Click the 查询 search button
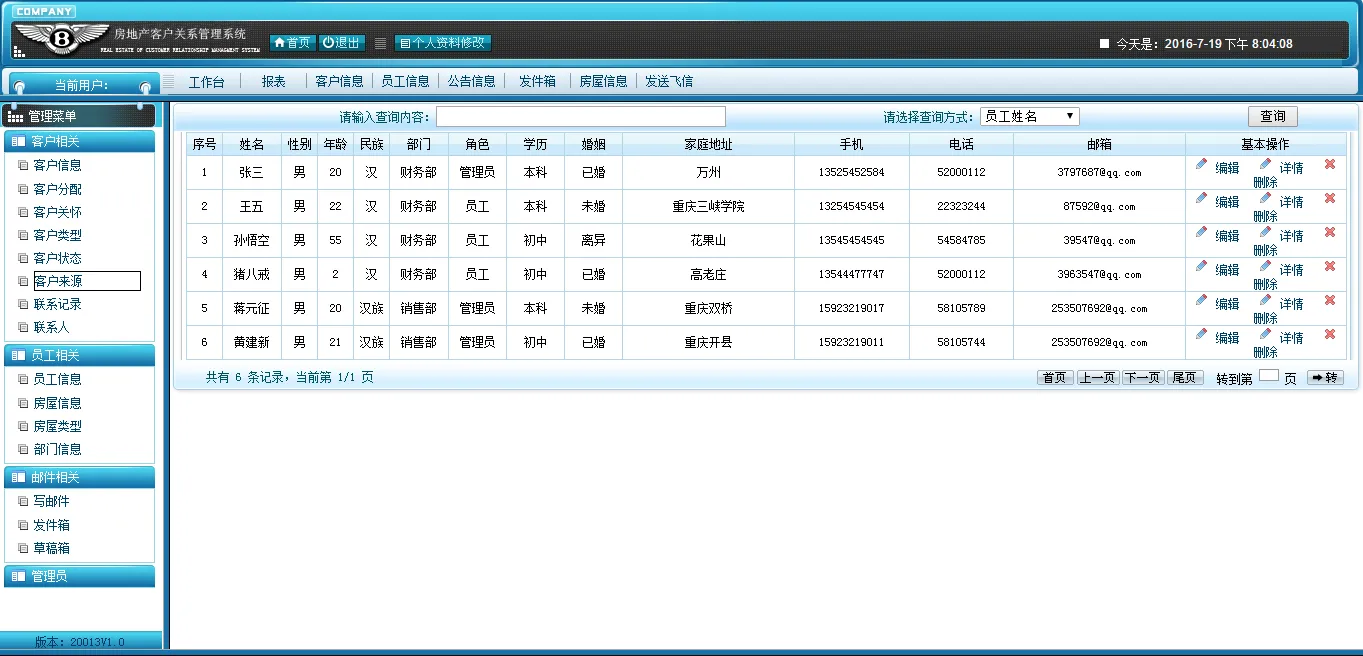The height and width of the screenshot is (656, 1363). click(x=1272, y=117)
